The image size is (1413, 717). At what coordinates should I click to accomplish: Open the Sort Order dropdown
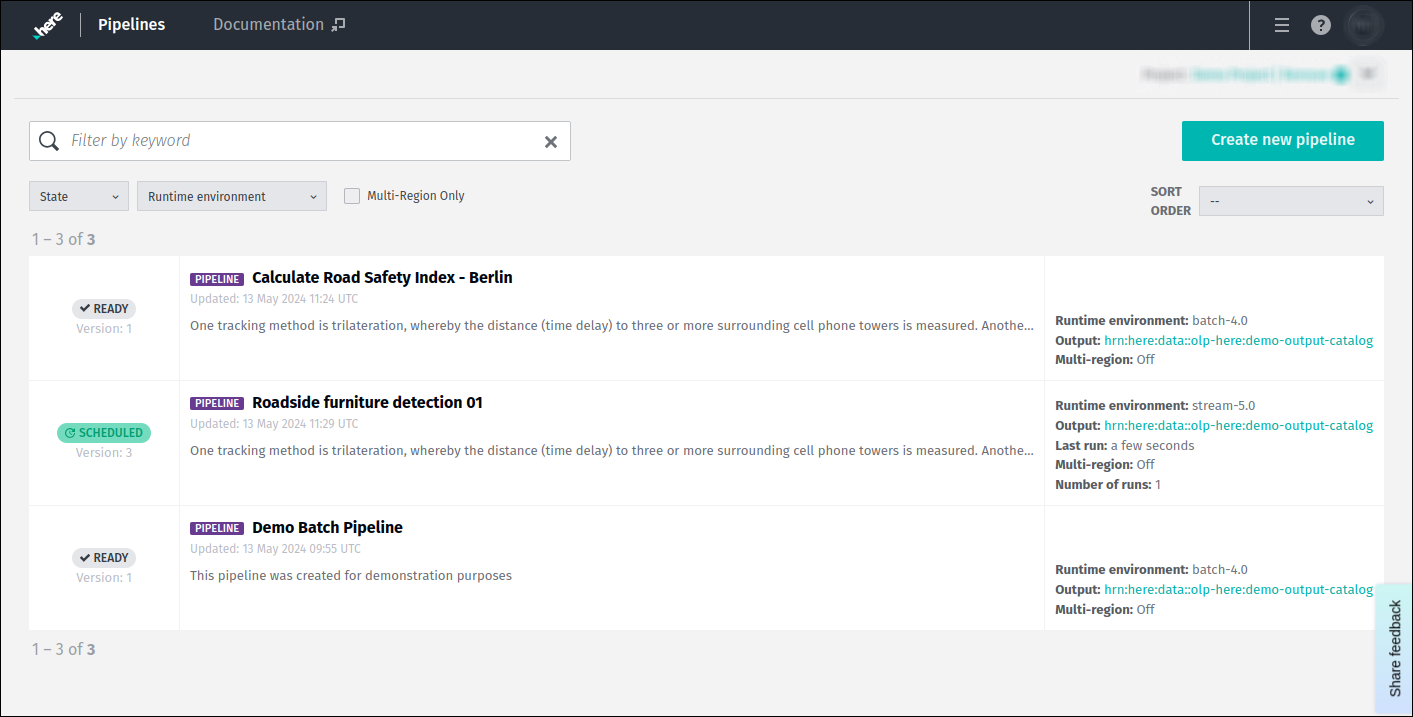click(1290, 201)
